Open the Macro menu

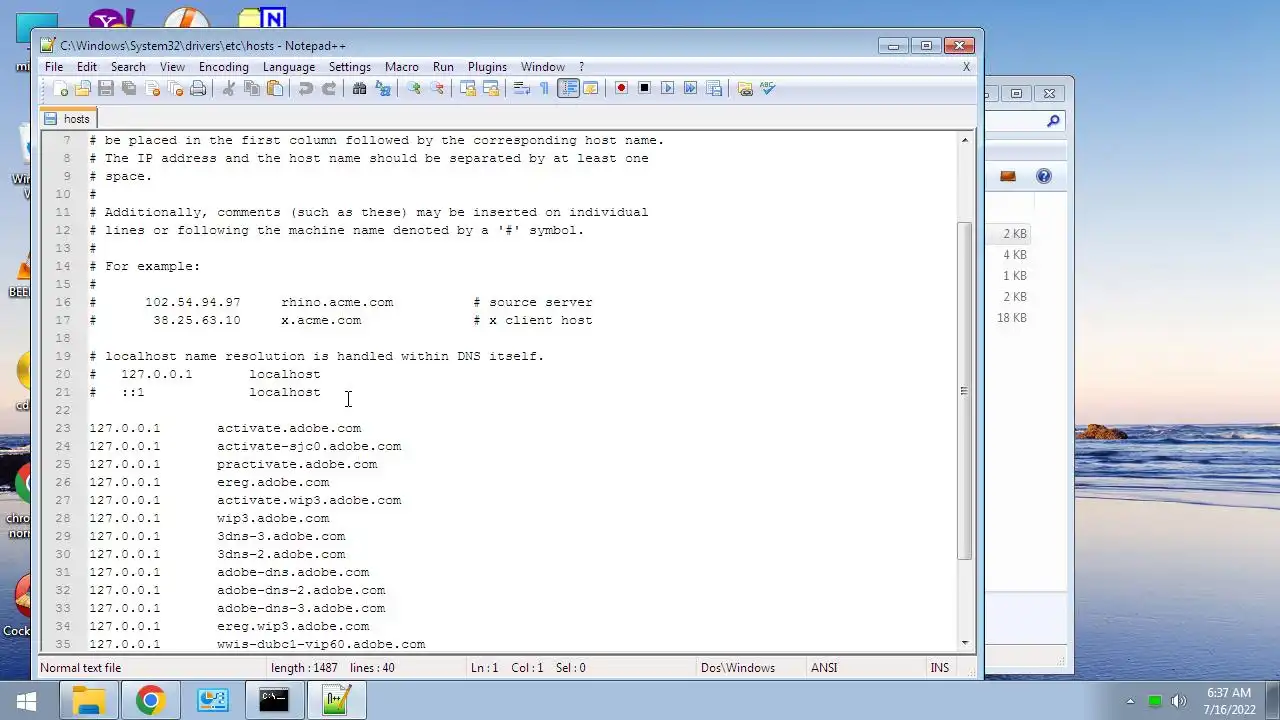[x=402, y=67]
